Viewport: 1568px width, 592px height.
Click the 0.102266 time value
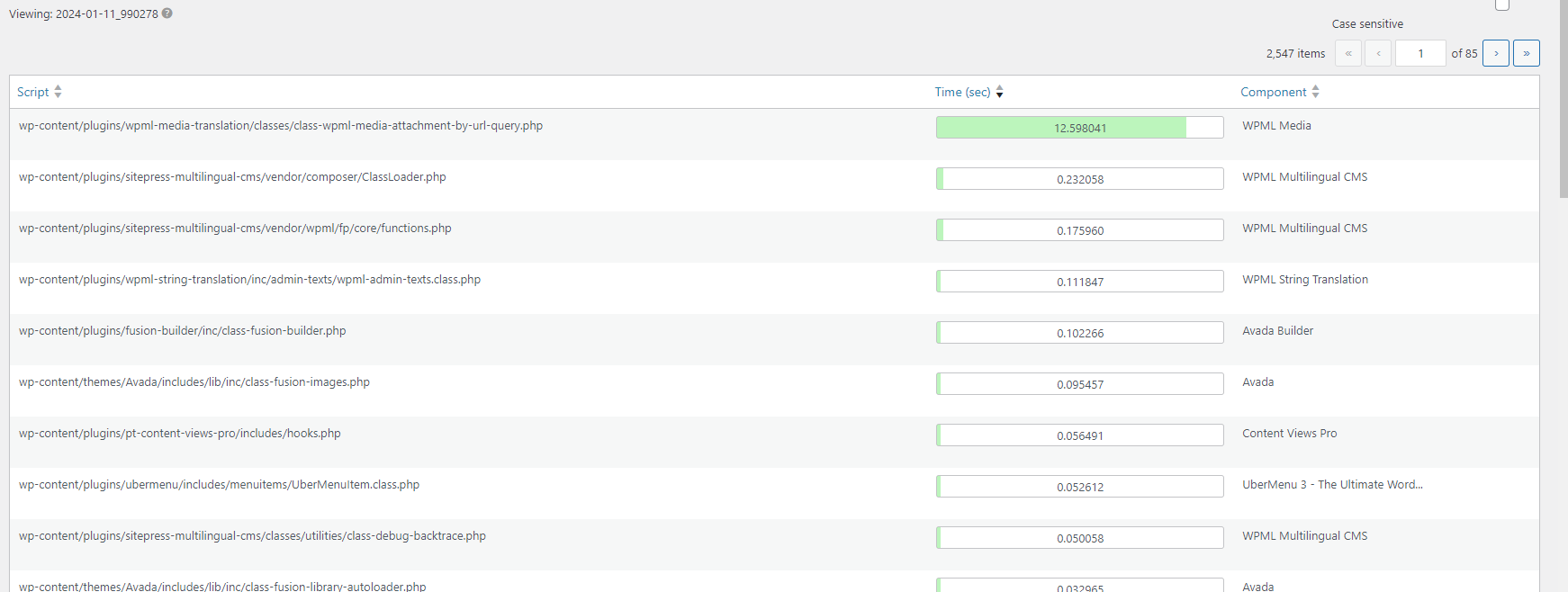tap(1080, 333)
